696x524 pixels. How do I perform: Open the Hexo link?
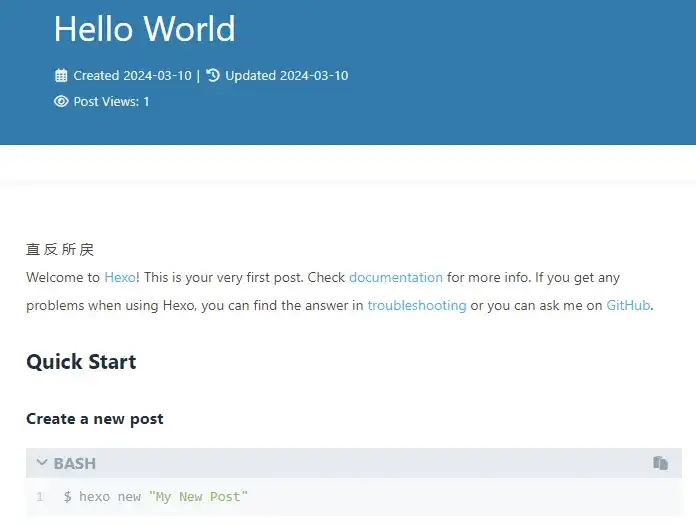point(119,278)
